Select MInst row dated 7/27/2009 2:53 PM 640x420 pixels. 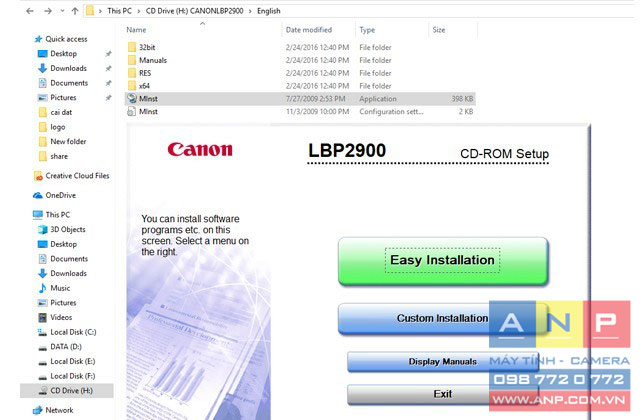[300, 99]
